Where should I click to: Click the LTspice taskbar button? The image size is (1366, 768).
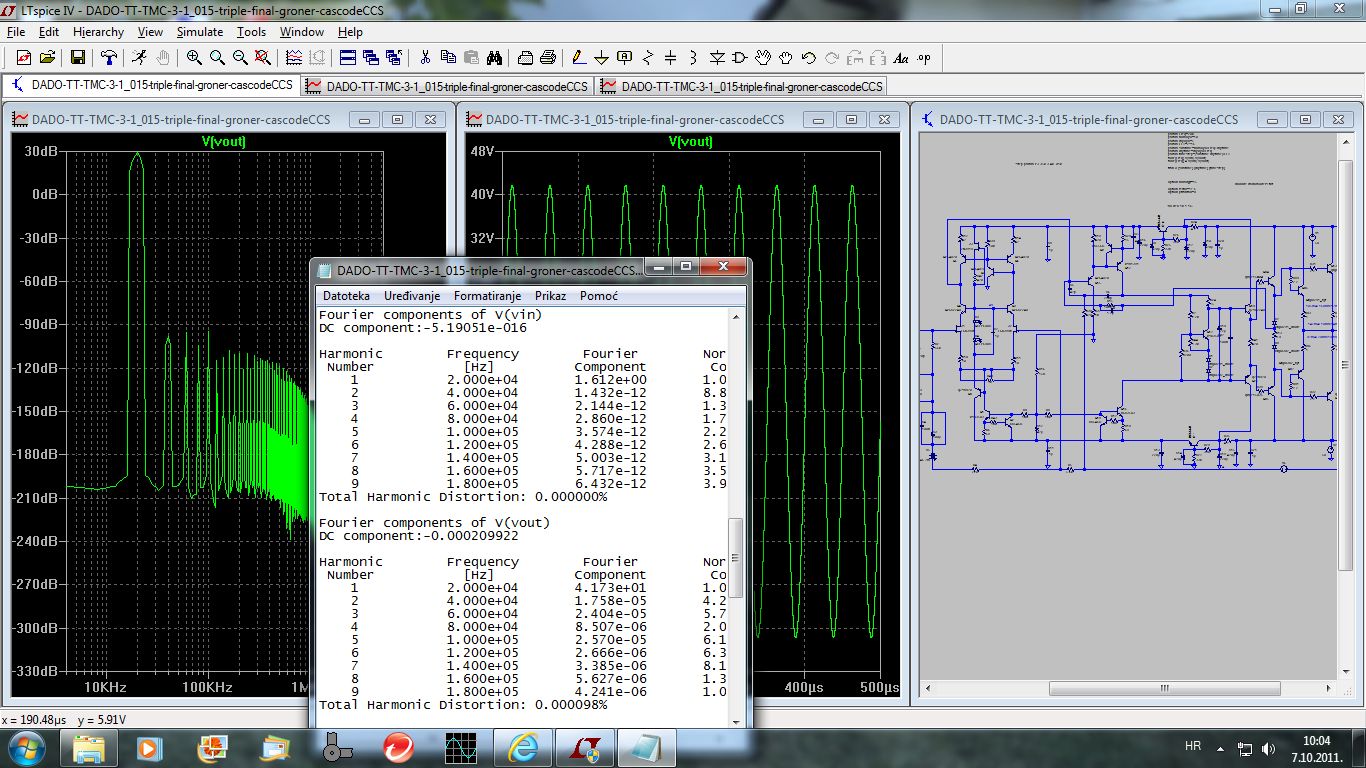click(585, 747)
